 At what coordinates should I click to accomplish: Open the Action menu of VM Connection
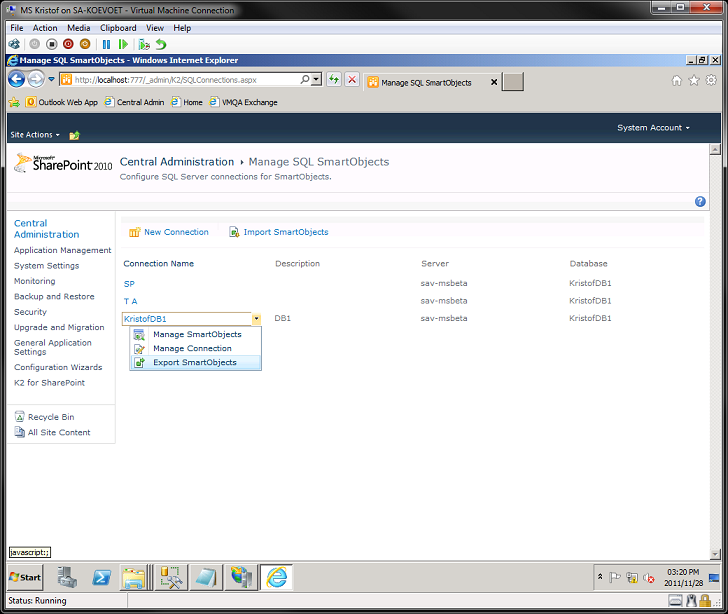pyautogui.click(x=45, y=28)
